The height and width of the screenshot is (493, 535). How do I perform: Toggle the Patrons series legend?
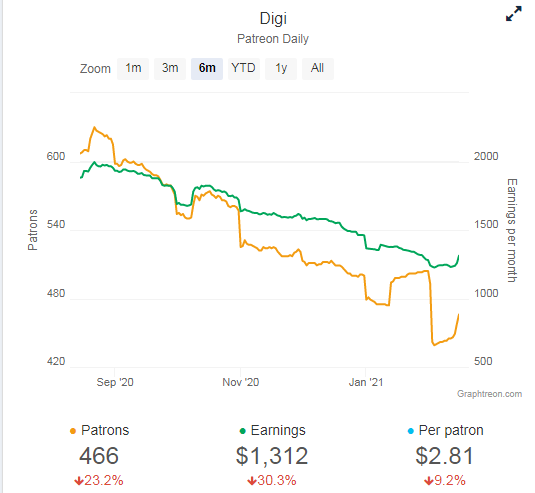pos(100,431)
